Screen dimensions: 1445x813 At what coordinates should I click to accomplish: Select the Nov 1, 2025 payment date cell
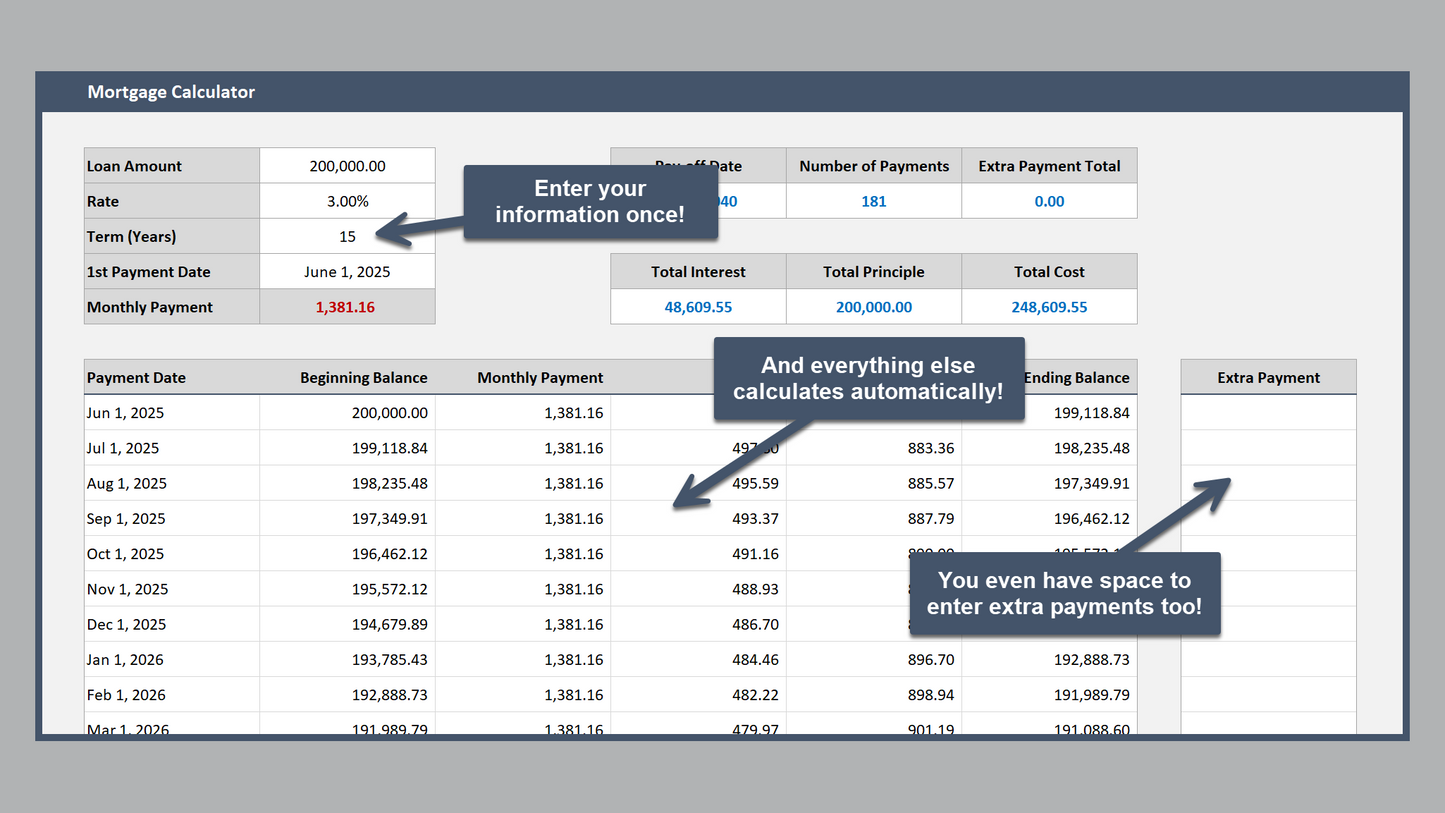pyautogui.click(x=172, y=589)
